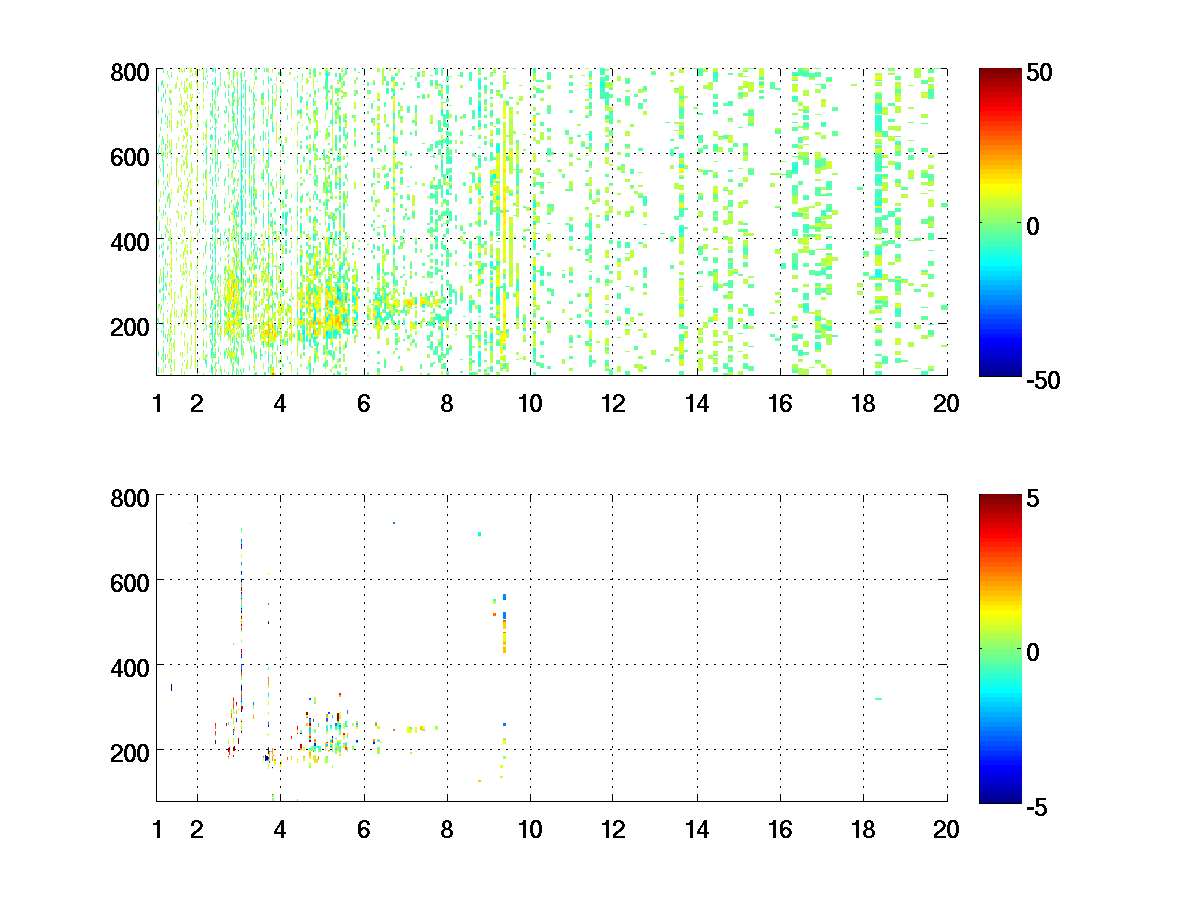Click x-axis tick '2' of the upper plot
This screenshot has height=900, width=1200.
197,404
